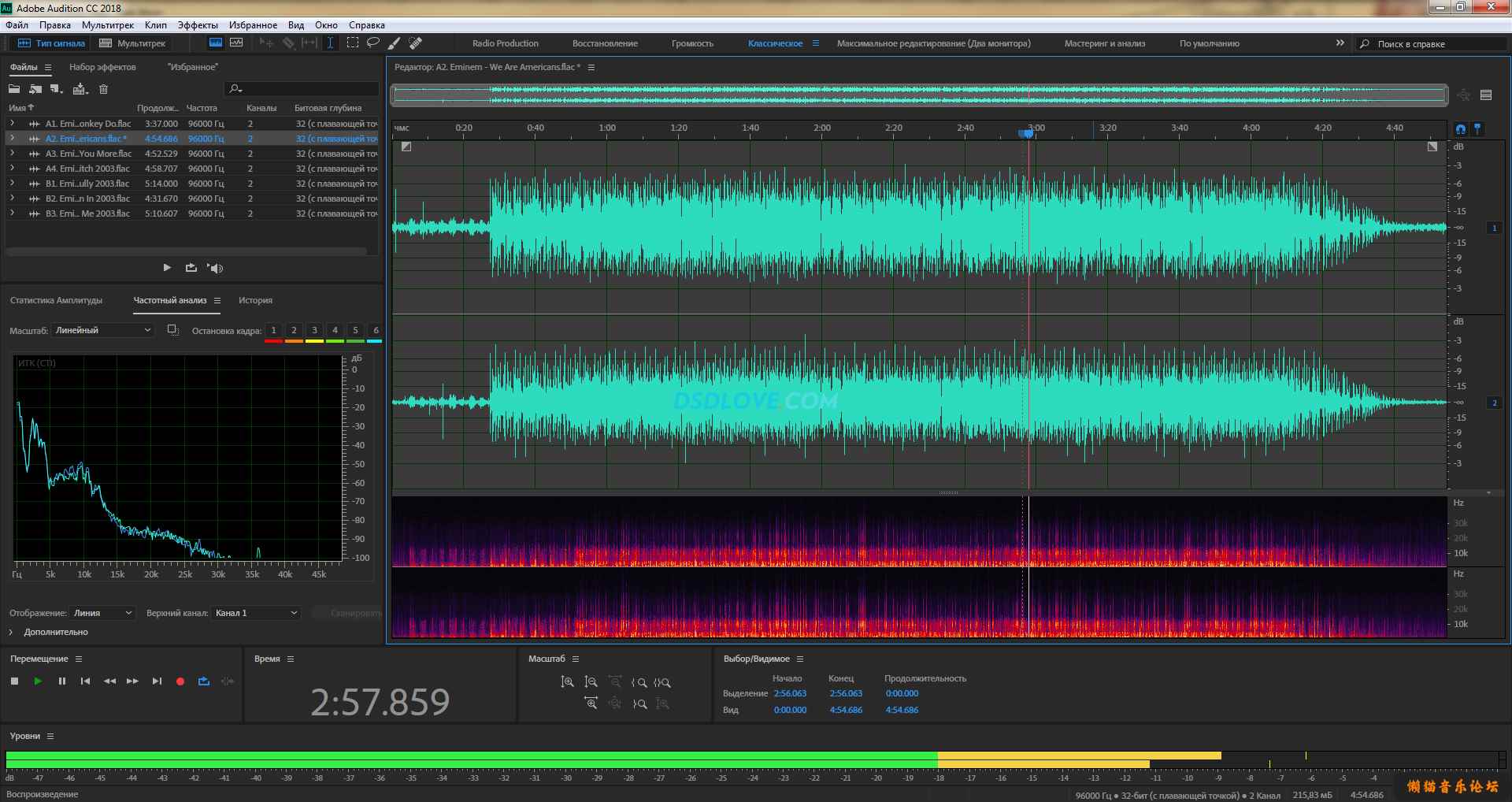Screen dimensions: 1512x802
Task: Click Zoom Out Amplitude icon
Action: [x=591, y=682]
